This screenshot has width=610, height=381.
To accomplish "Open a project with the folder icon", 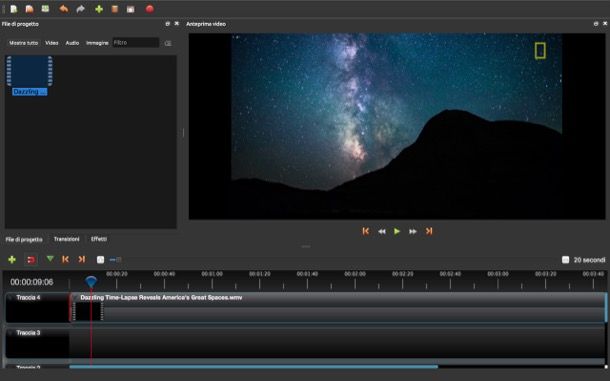I will tap(29, 9).
